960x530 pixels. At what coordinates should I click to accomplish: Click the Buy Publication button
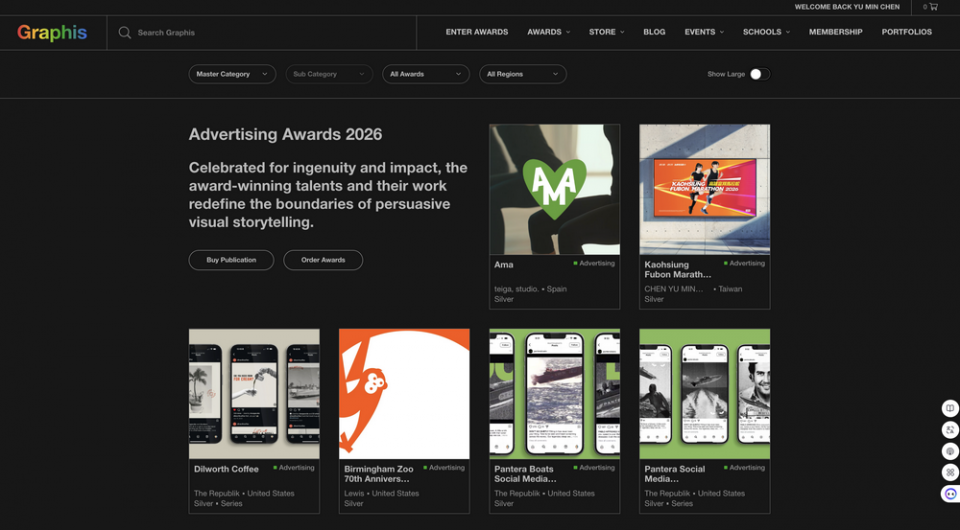pos(231,260)
